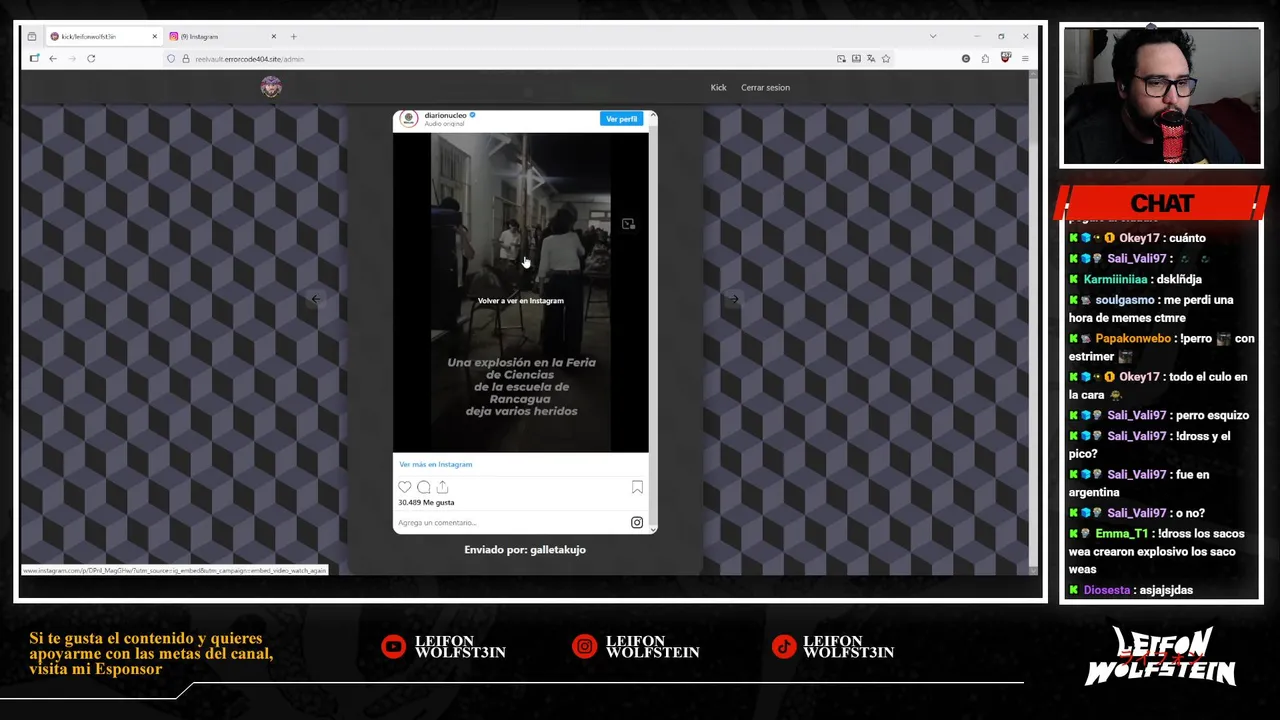Viewport: 1280px width, 720px height.
Task: Click the tracking protection shield icon
Action: coord(171,59)
